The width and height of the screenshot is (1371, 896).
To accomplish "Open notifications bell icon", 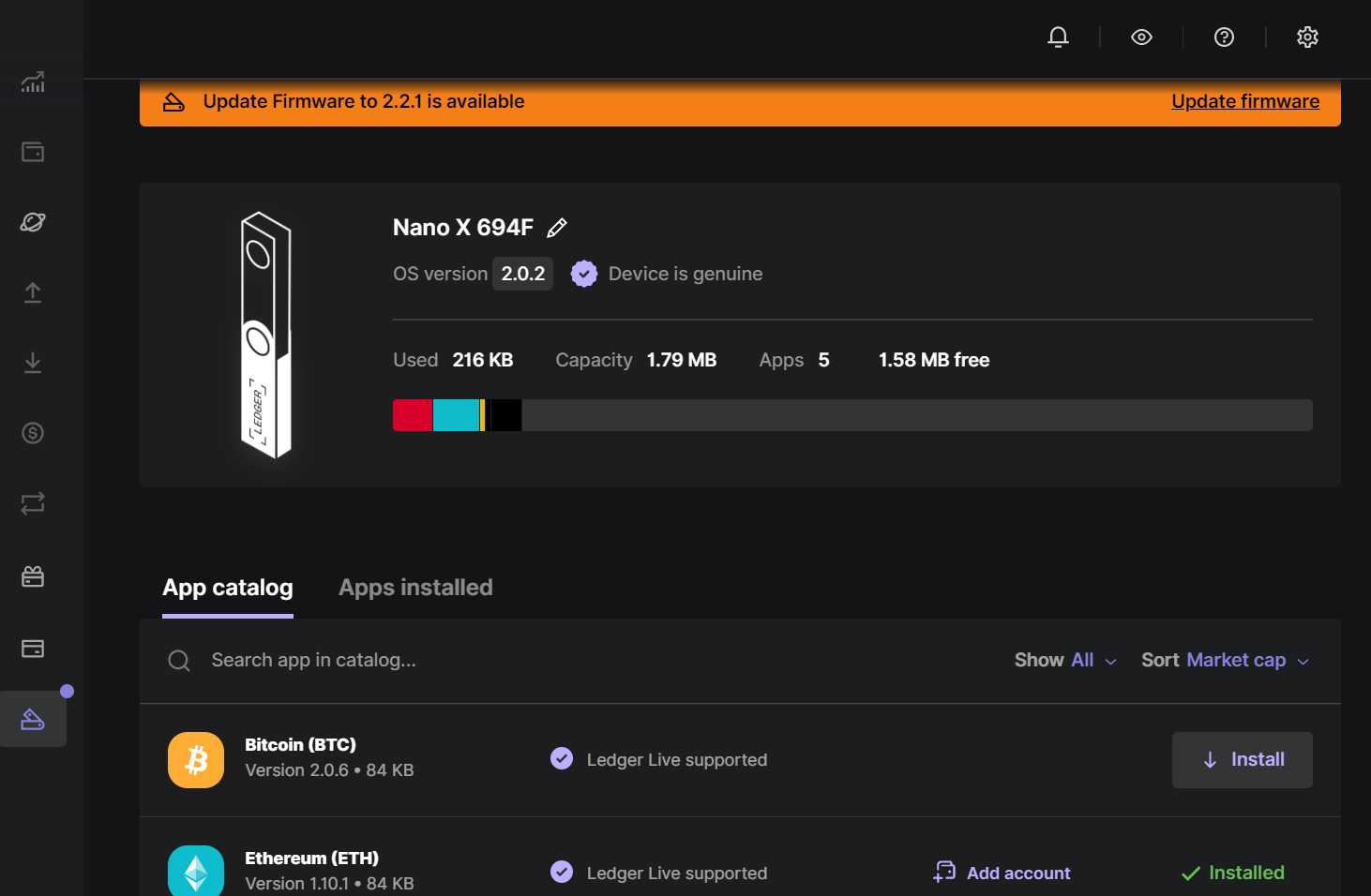I will point(1058,37).
